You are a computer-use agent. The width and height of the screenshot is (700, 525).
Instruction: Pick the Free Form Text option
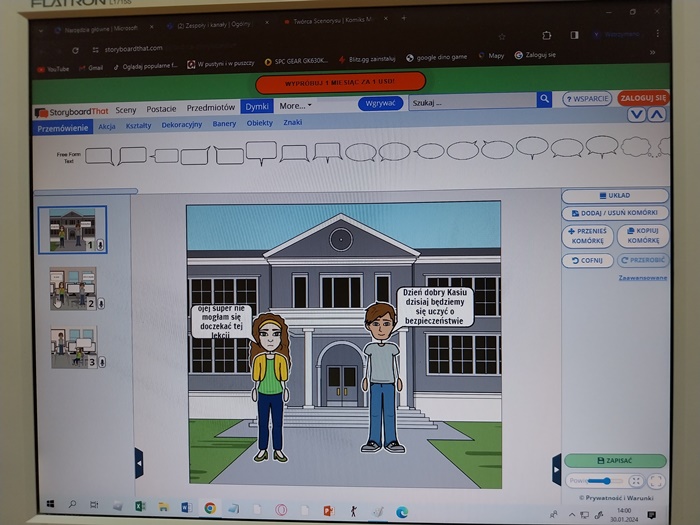(x=68, y=157)
